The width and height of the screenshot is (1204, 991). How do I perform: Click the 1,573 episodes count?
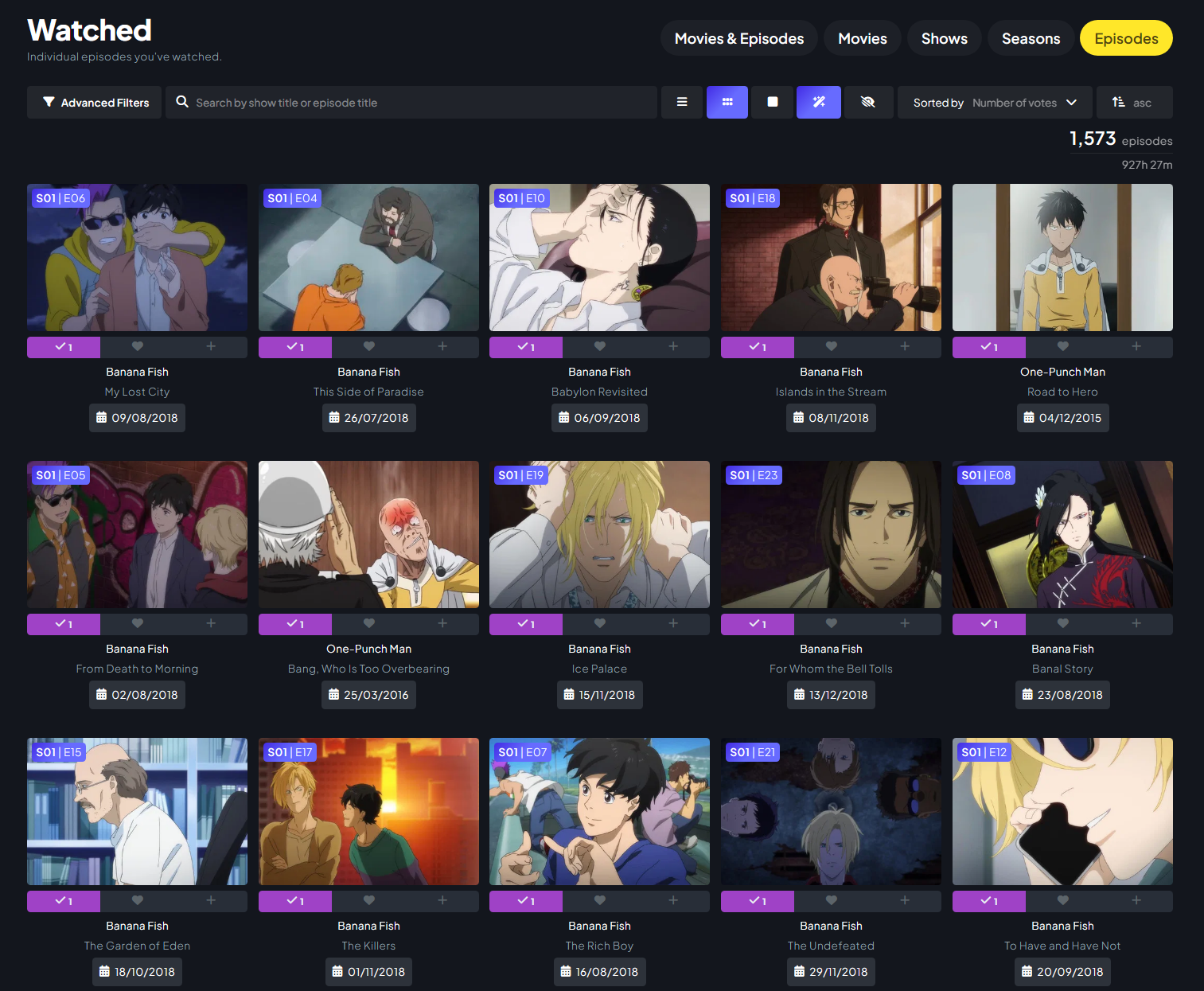point(1120,139)
